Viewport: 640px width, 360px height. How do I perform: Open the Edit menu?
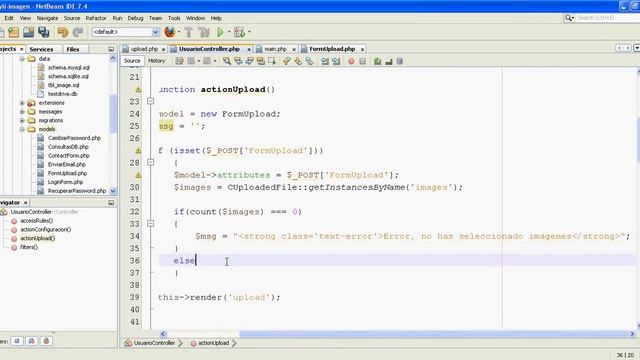[x=9, y=18]
